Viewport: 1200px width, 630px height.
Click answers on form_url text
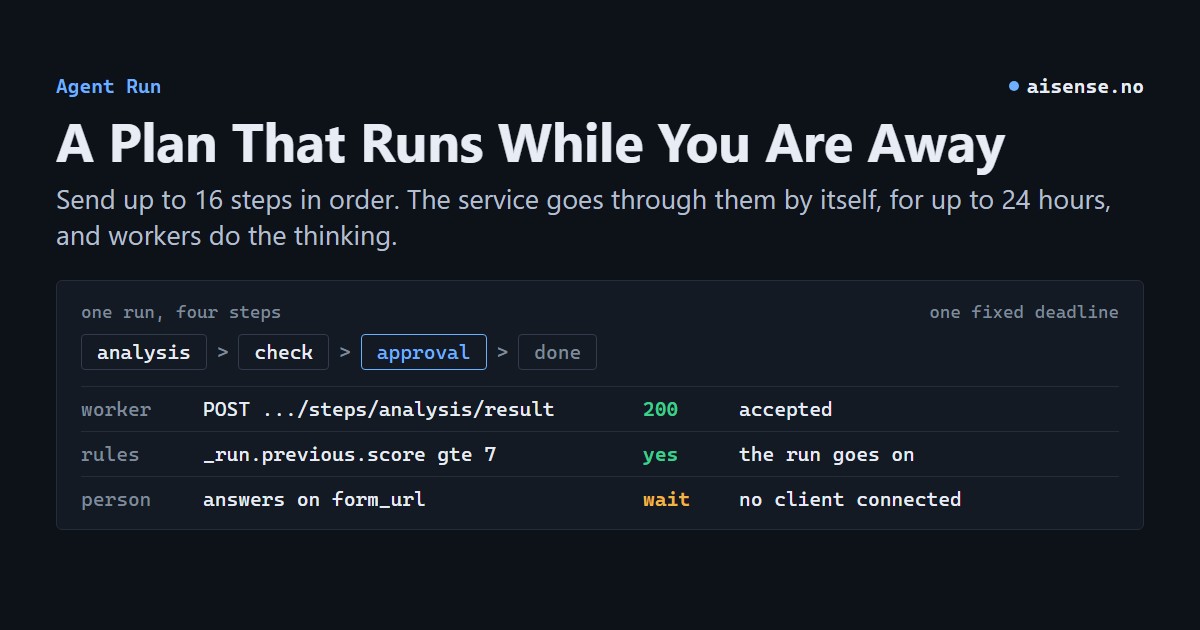coord(314,499)
